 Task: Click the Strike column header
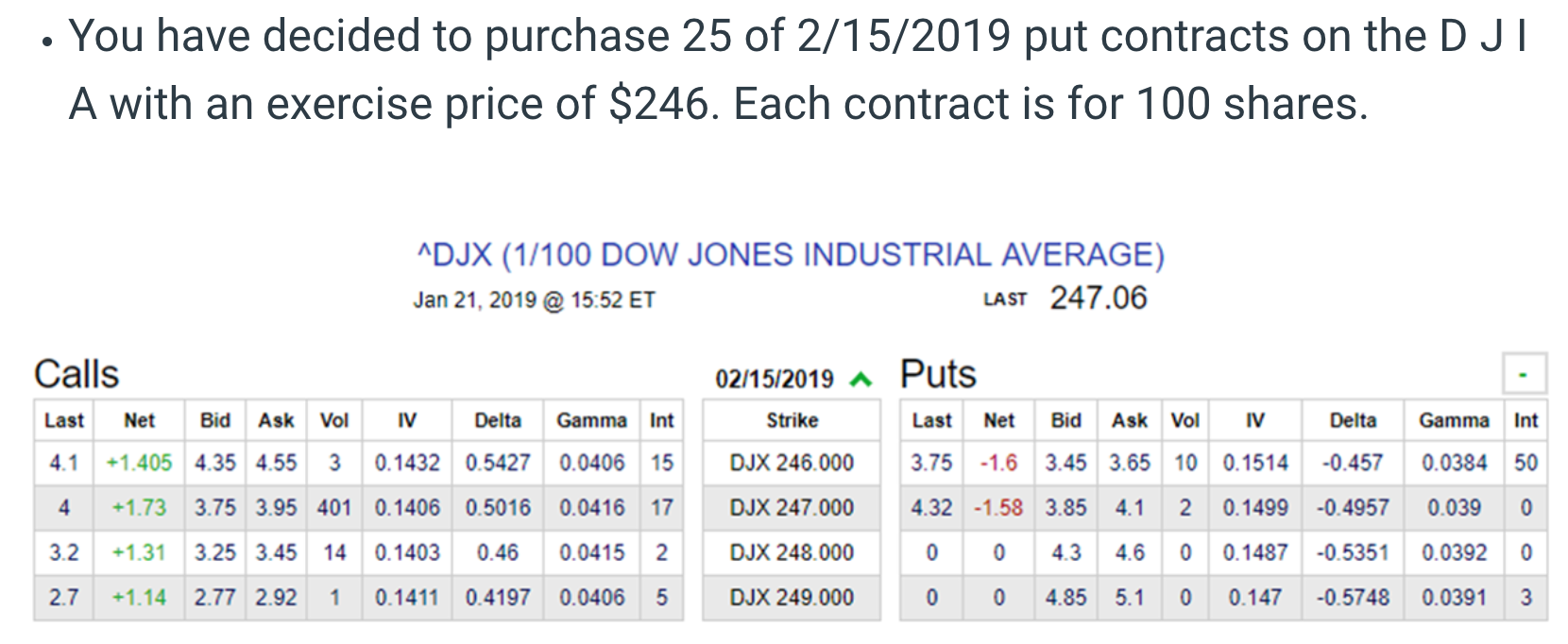tap(792, 420)
